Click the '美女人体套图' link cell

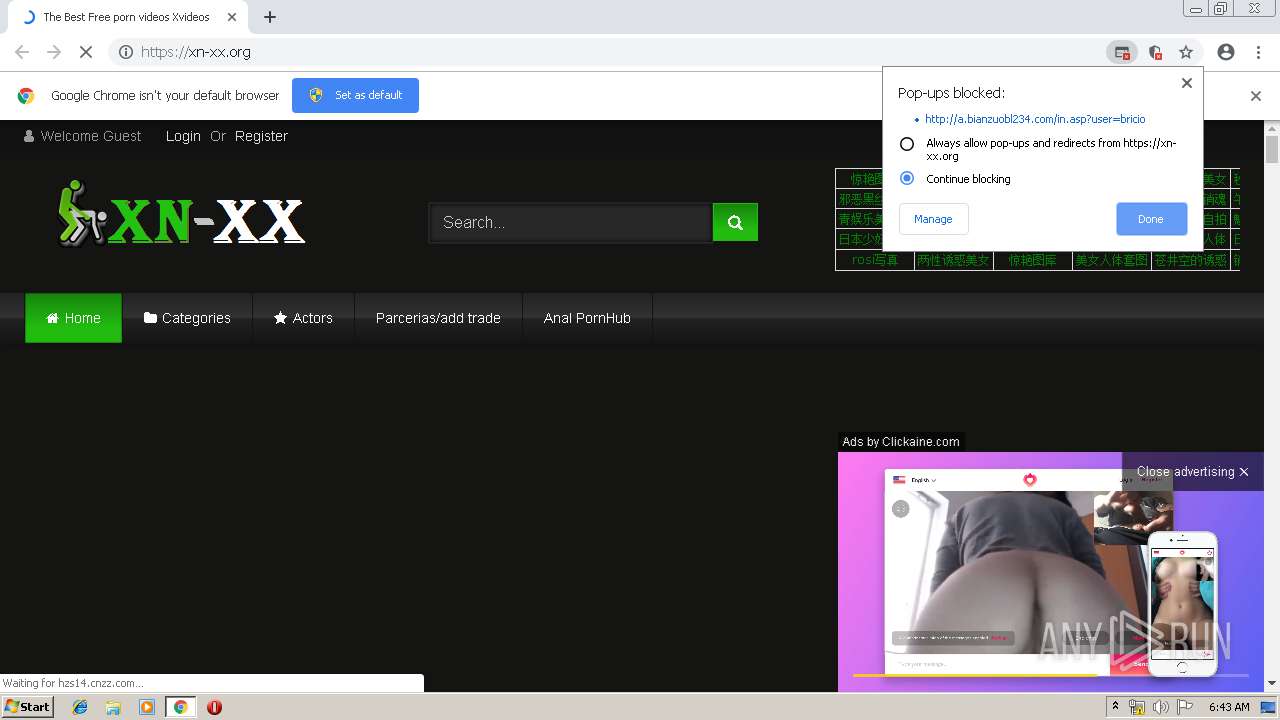click(1111, 260)
